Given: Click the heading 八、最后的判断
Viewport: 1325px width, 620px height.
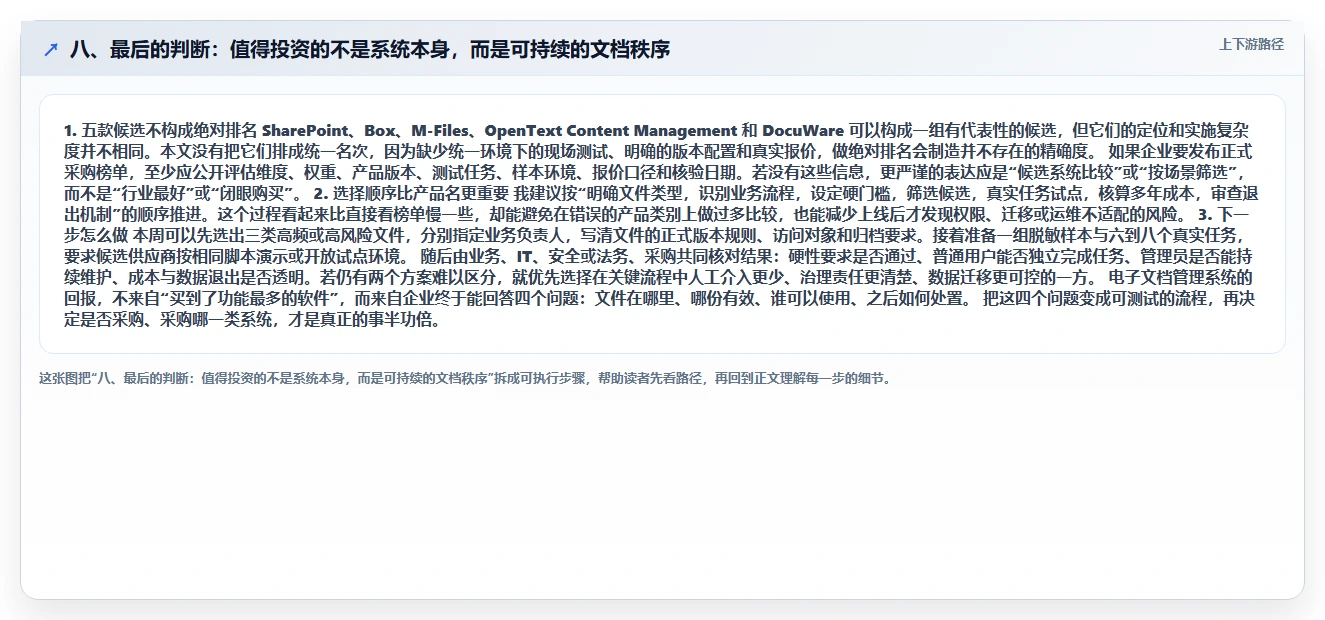Looking at the screenshot, I should click(x=370, y=49).
